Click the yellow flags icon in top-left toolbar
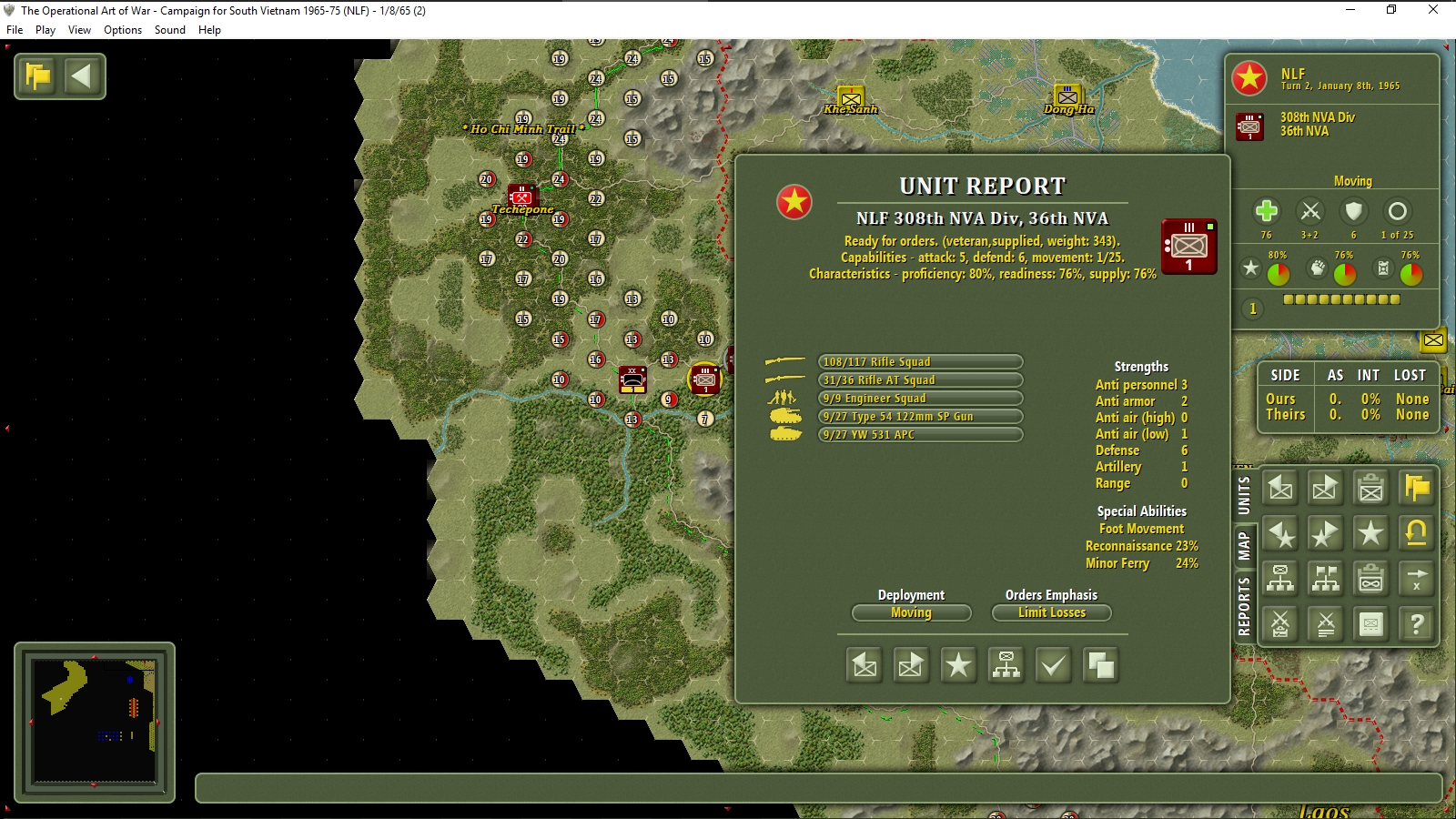 coord(38,76)
